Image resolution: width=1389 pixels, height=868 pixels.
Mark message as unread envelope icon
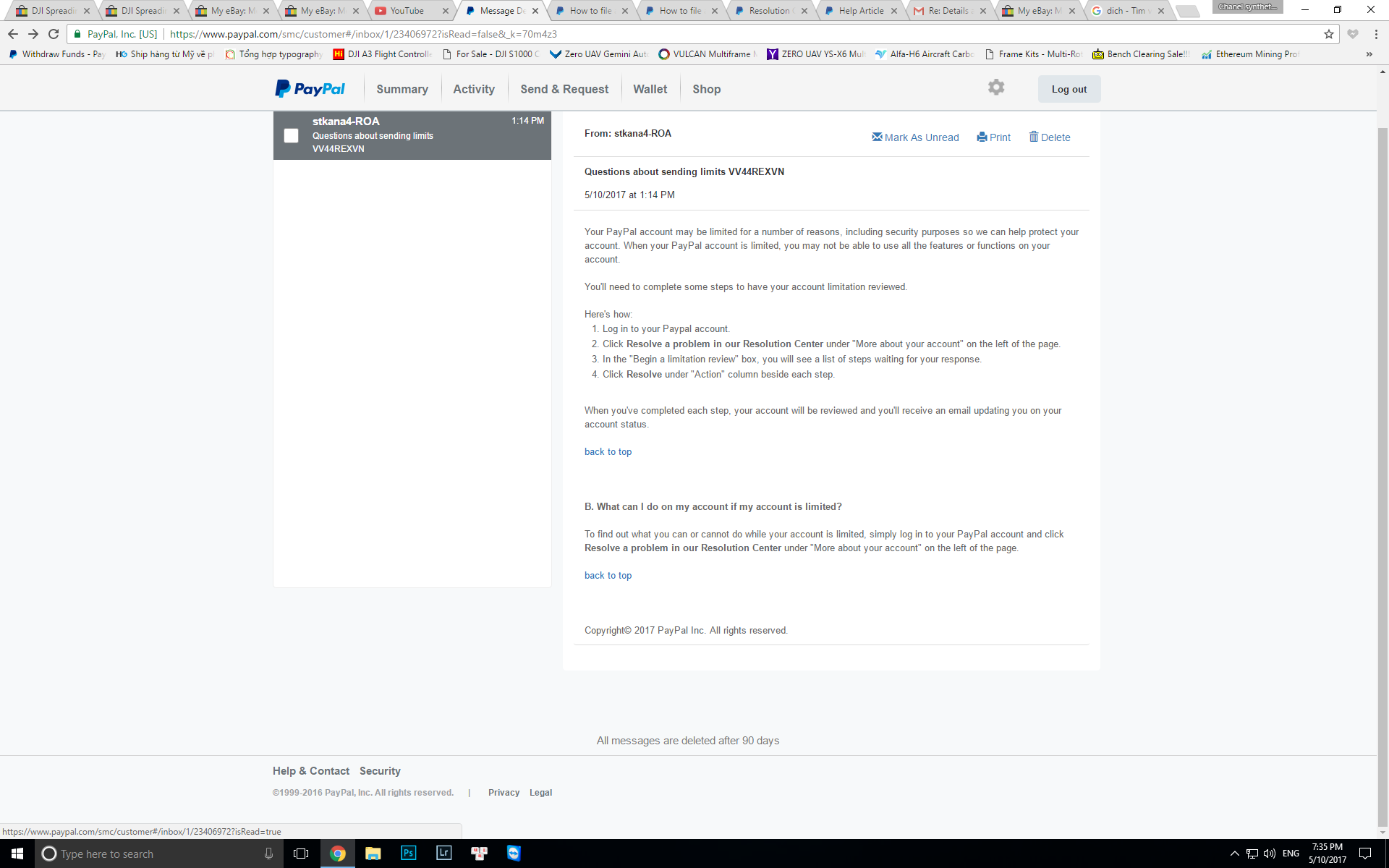point(877,137)
